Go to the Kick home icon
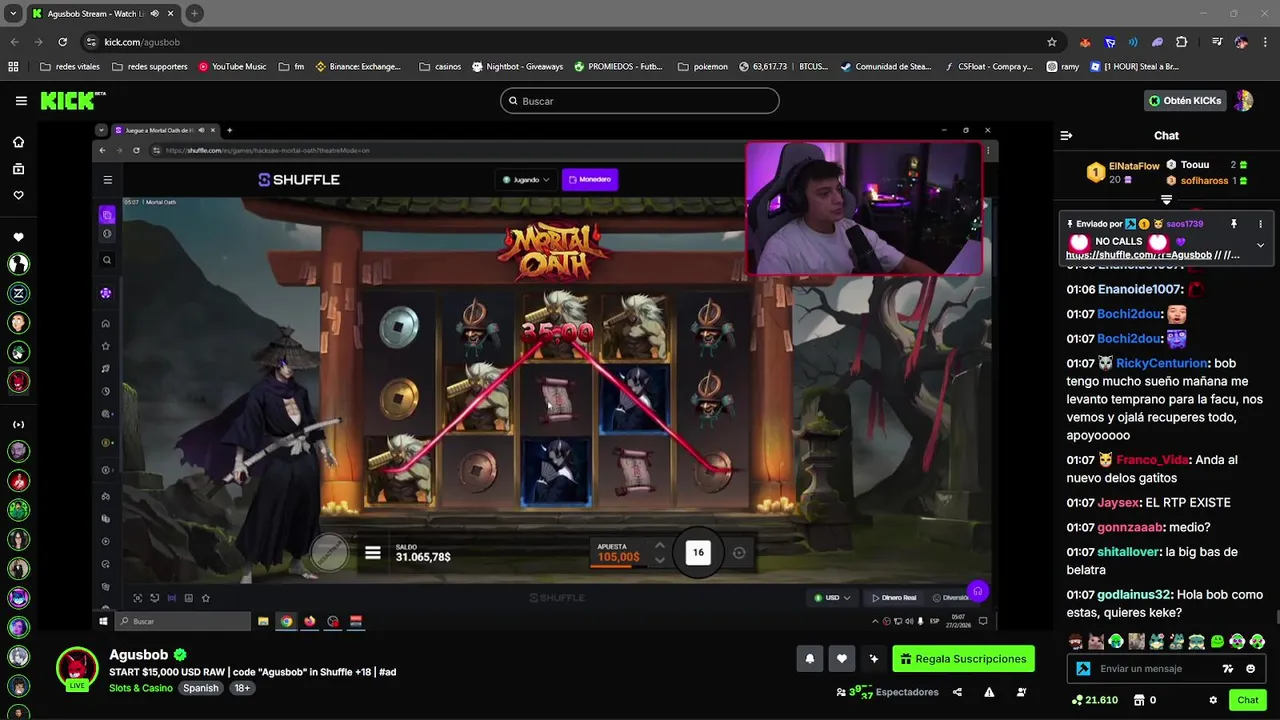Viewport: 1280px width, 720px height. point(18,142)
